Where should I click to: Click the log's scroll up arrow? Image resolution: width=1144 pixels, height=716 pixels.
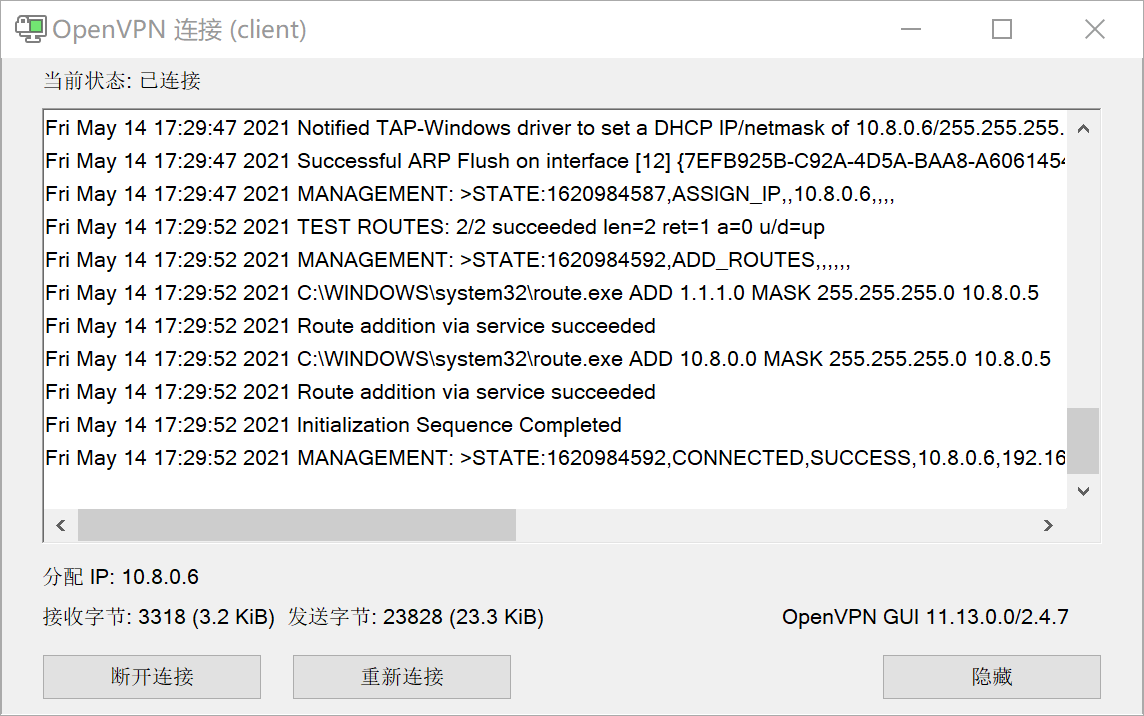point(1083,129)
